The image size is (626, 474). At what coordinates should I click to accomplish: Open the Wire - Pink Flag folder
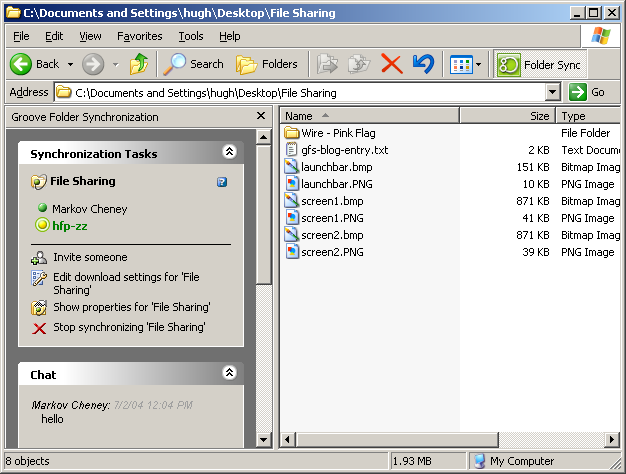(338, 133)
